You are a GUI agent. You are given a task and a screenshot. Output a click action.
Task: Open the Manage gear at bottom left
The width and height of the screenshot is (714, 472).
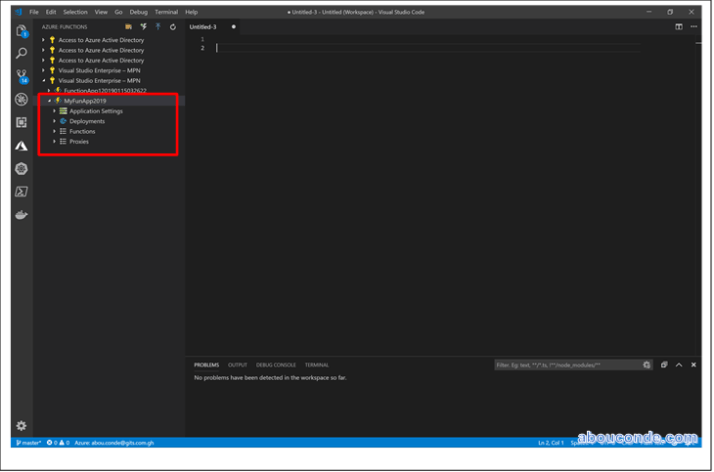point(21,426)
